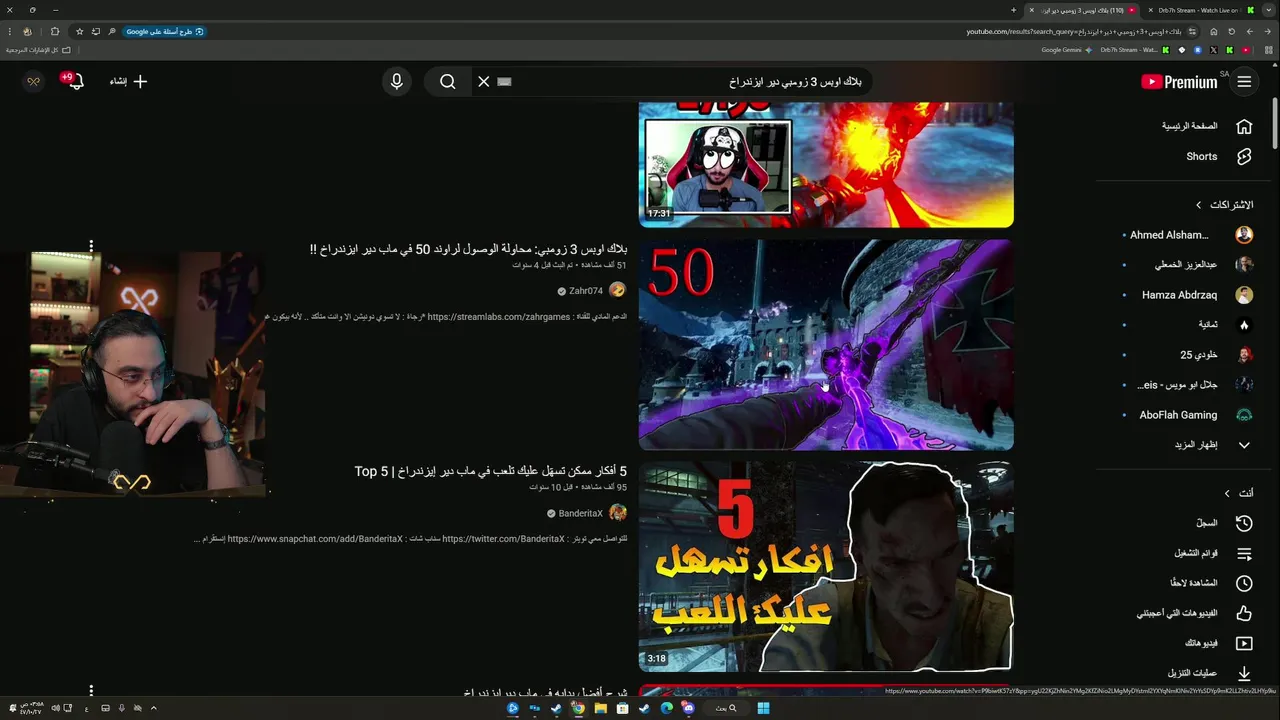Clear the YouTube search query
1280x720 pixels.
484,82
